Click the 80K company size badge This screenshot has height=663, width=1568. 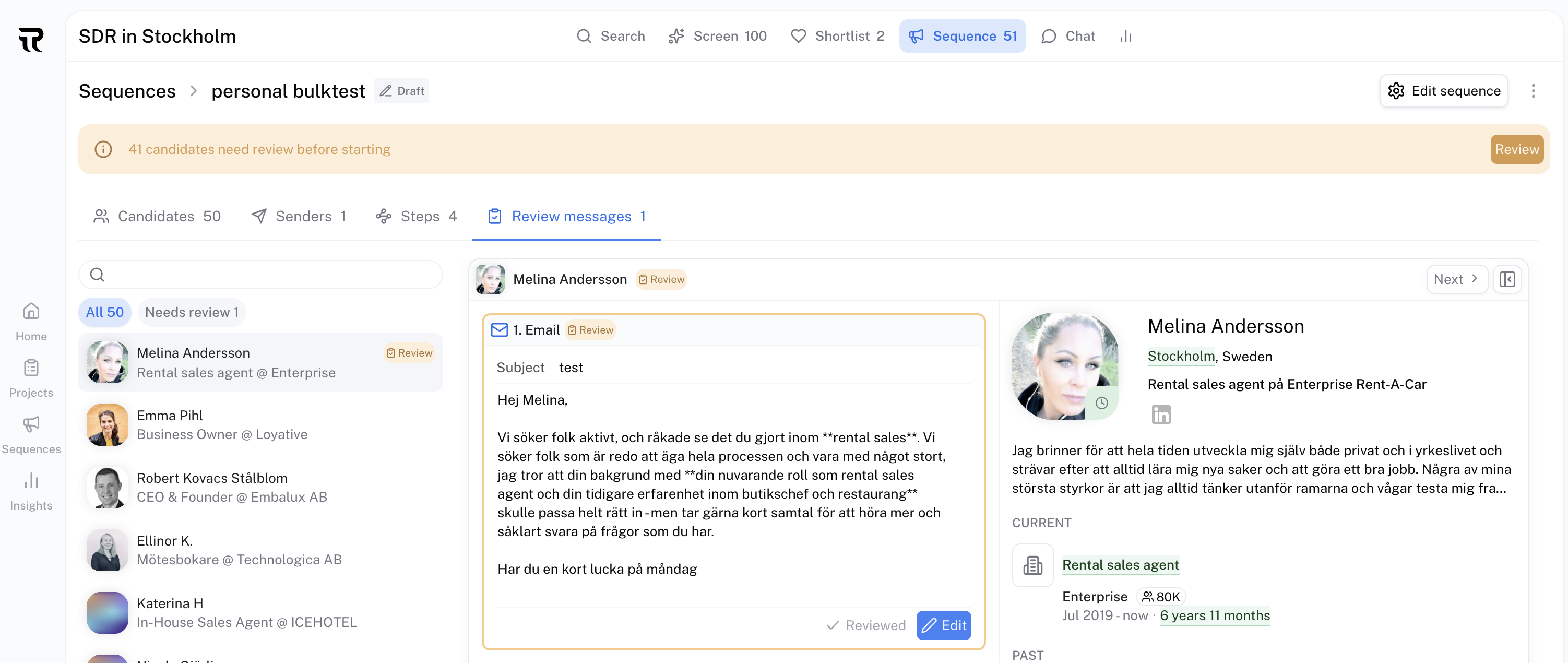(x=1161, y=597)
